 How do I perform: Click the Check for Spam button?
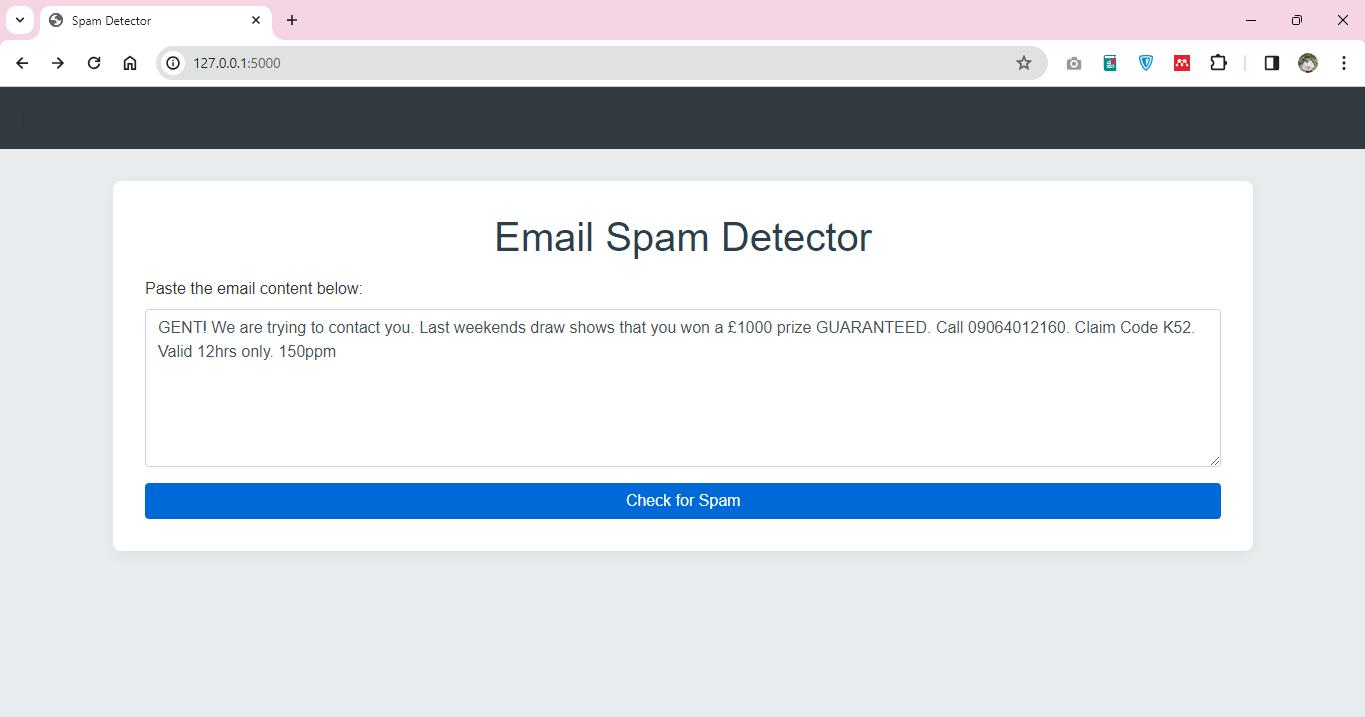[682, 501]
